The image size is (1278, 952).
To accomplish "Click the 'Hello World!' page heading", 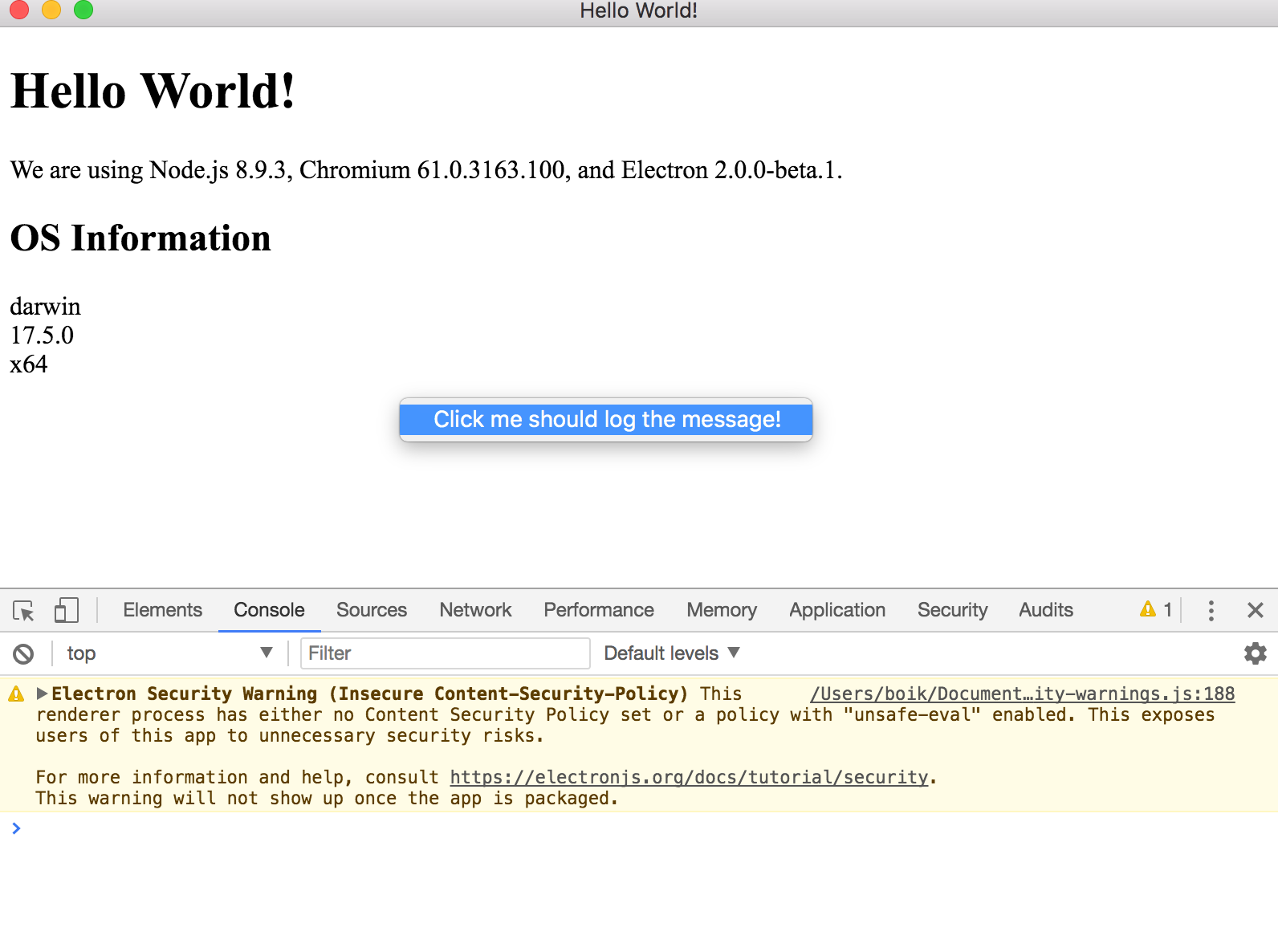I will [x=153, y=91].
